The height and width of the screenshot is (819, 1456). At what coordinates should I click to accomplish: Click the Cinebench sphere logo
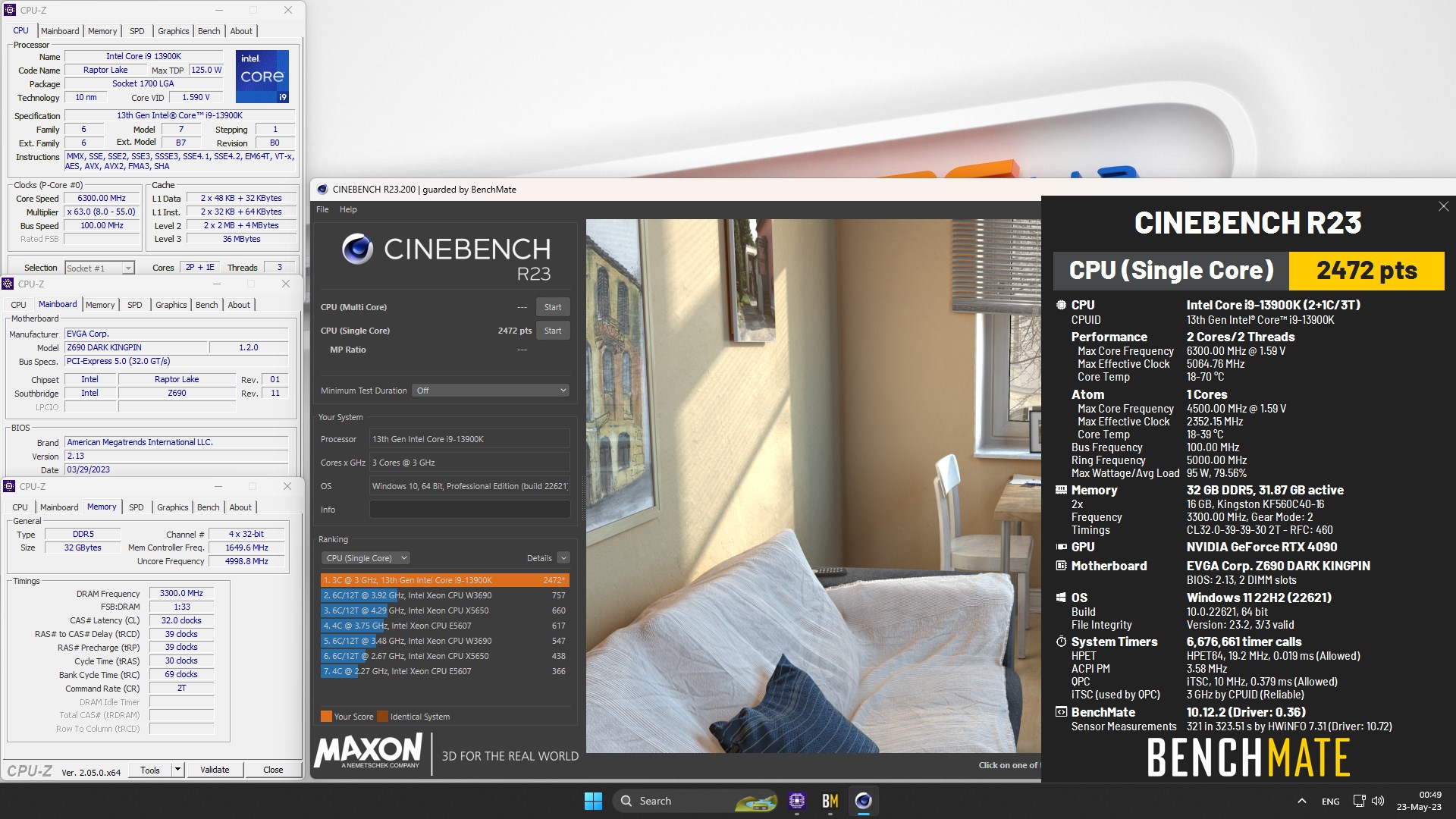[357, 249]
